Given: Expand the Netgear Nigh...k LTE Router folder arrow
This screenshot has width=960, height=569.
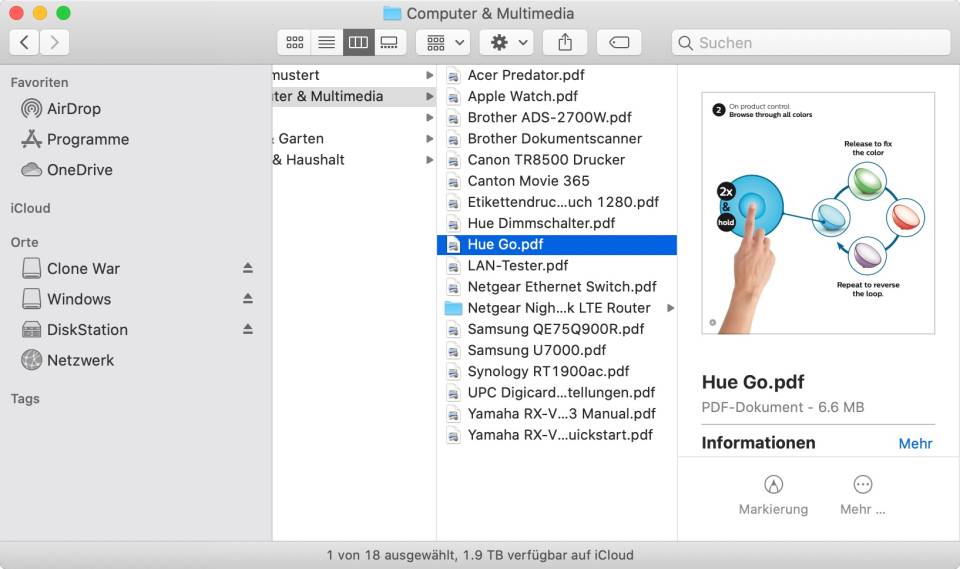Looking at the screenshot, I should 670,308.
